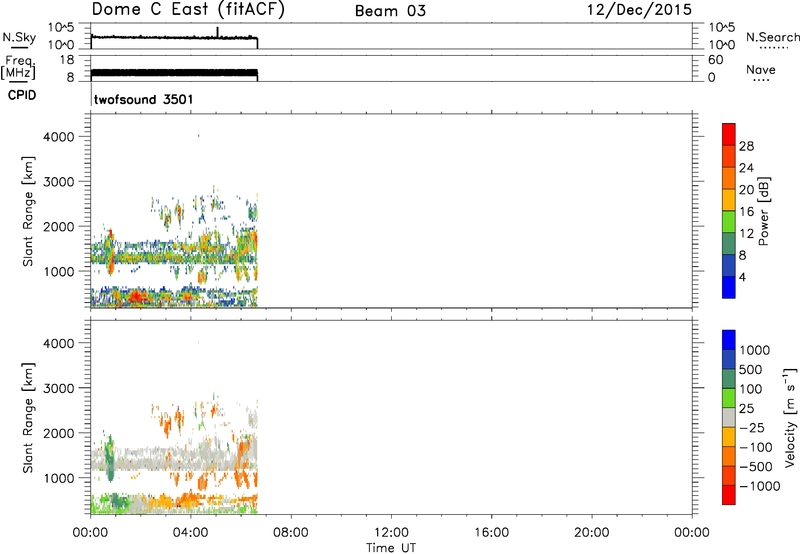
Task: Click the red swatch of Power colorbar
Action: click(x=729, y=134)
